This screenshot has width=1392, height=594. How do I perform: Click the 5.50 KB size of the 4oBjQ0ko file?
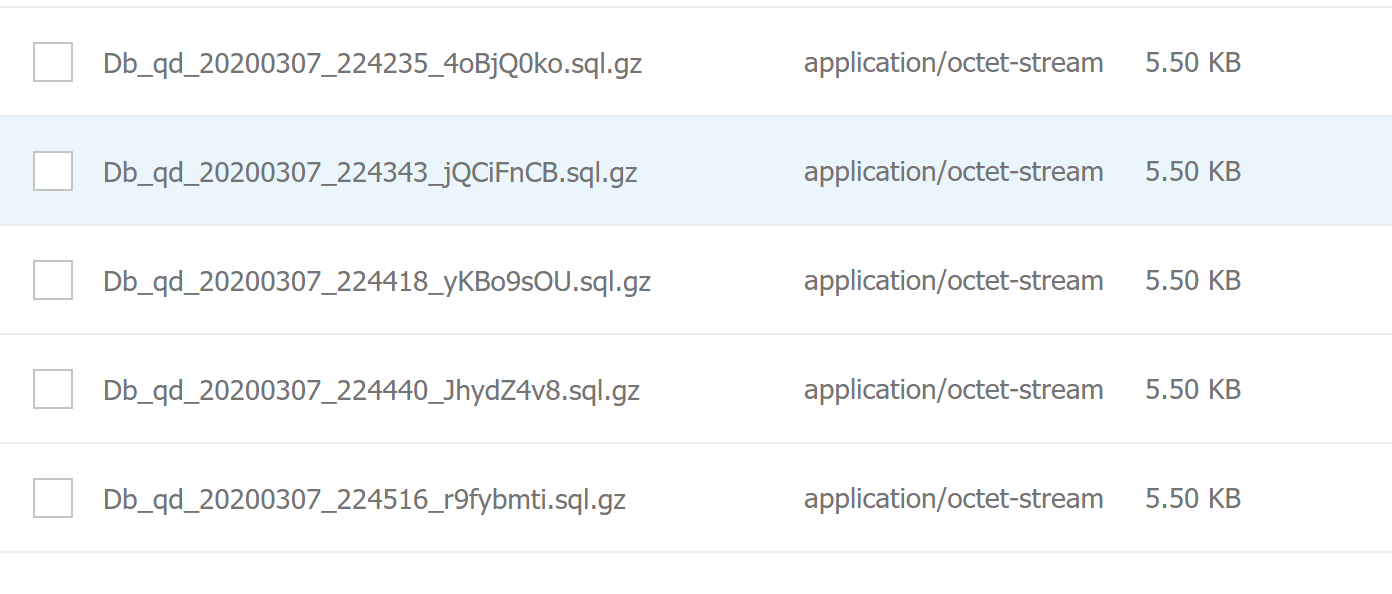[x=1193, y=63]
